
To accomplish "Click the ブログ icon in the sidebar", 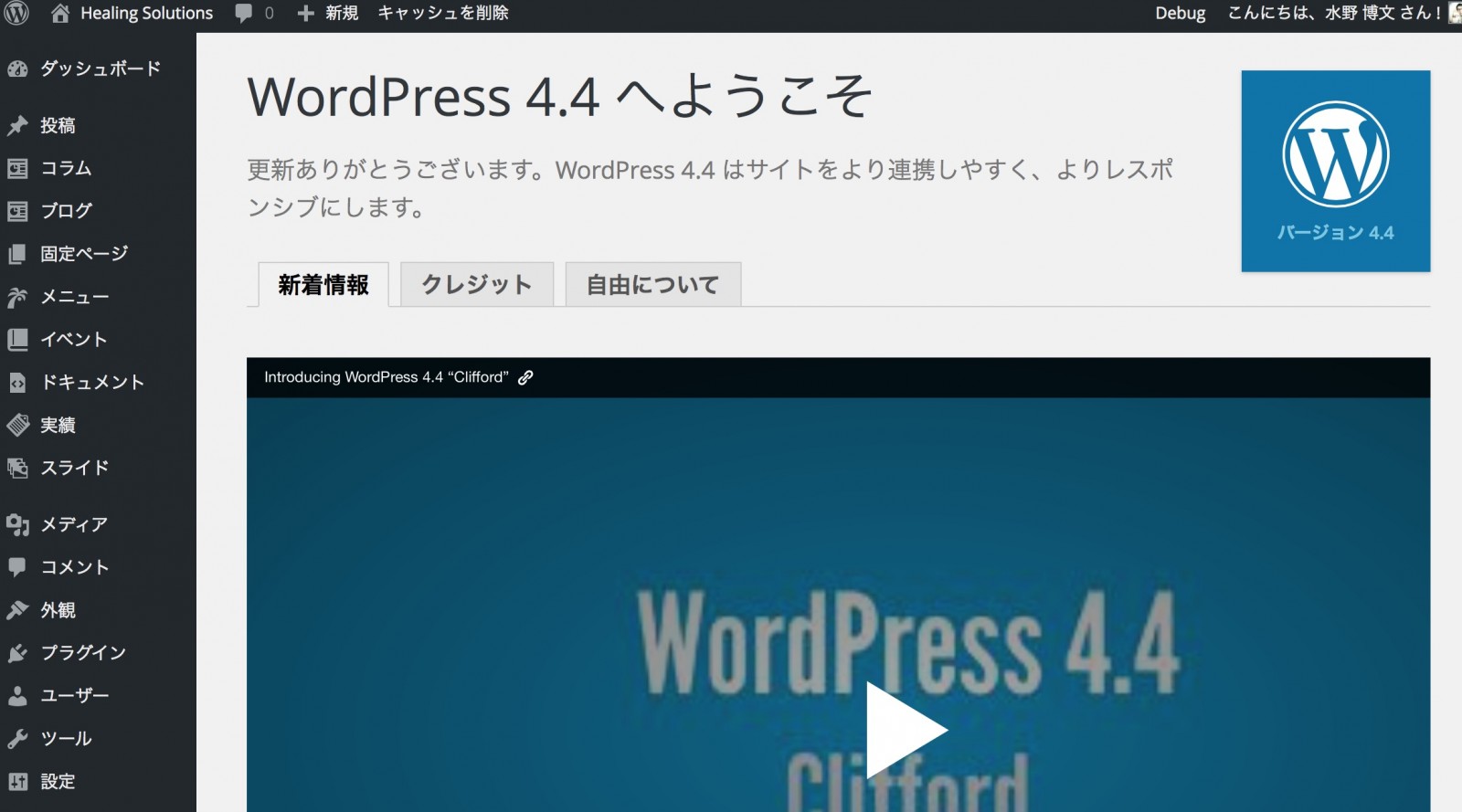I will pyautogui.click(x=17, y=211).
